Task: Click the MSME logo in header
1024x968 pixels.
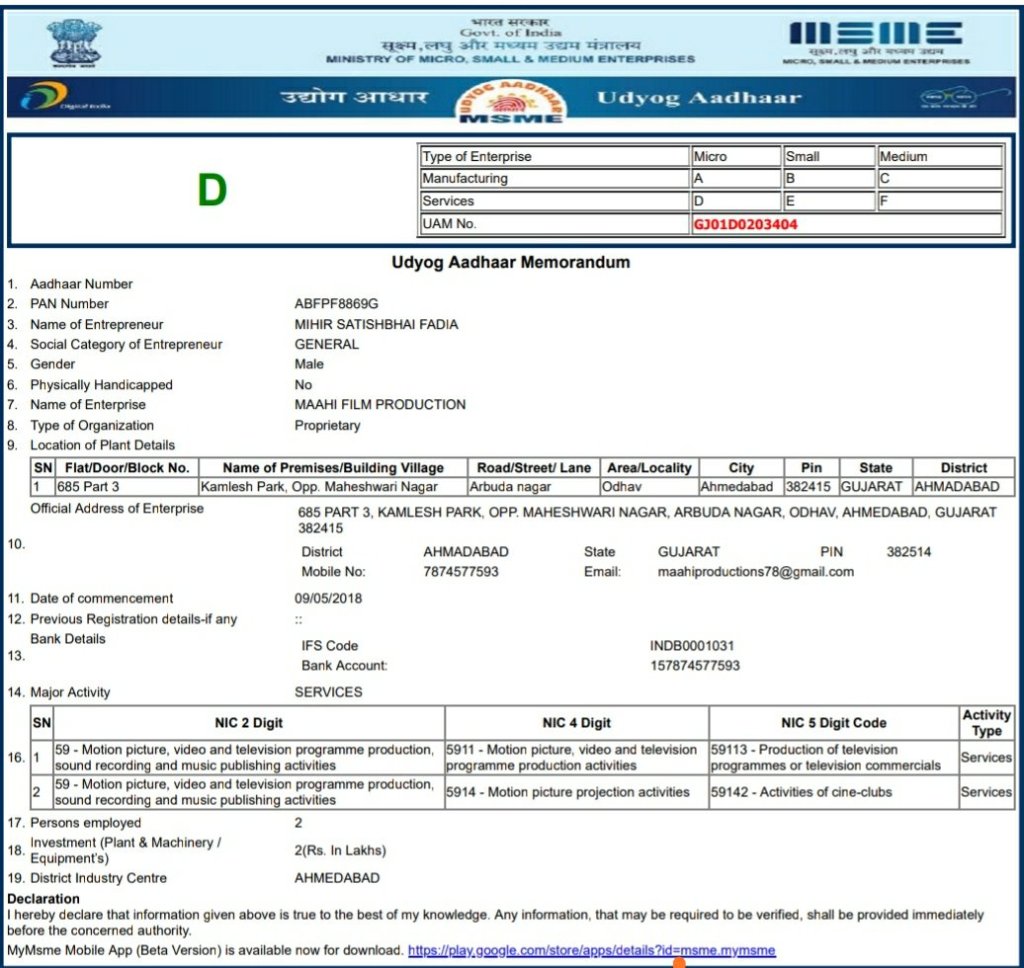Action: click(x=875, y=40)
